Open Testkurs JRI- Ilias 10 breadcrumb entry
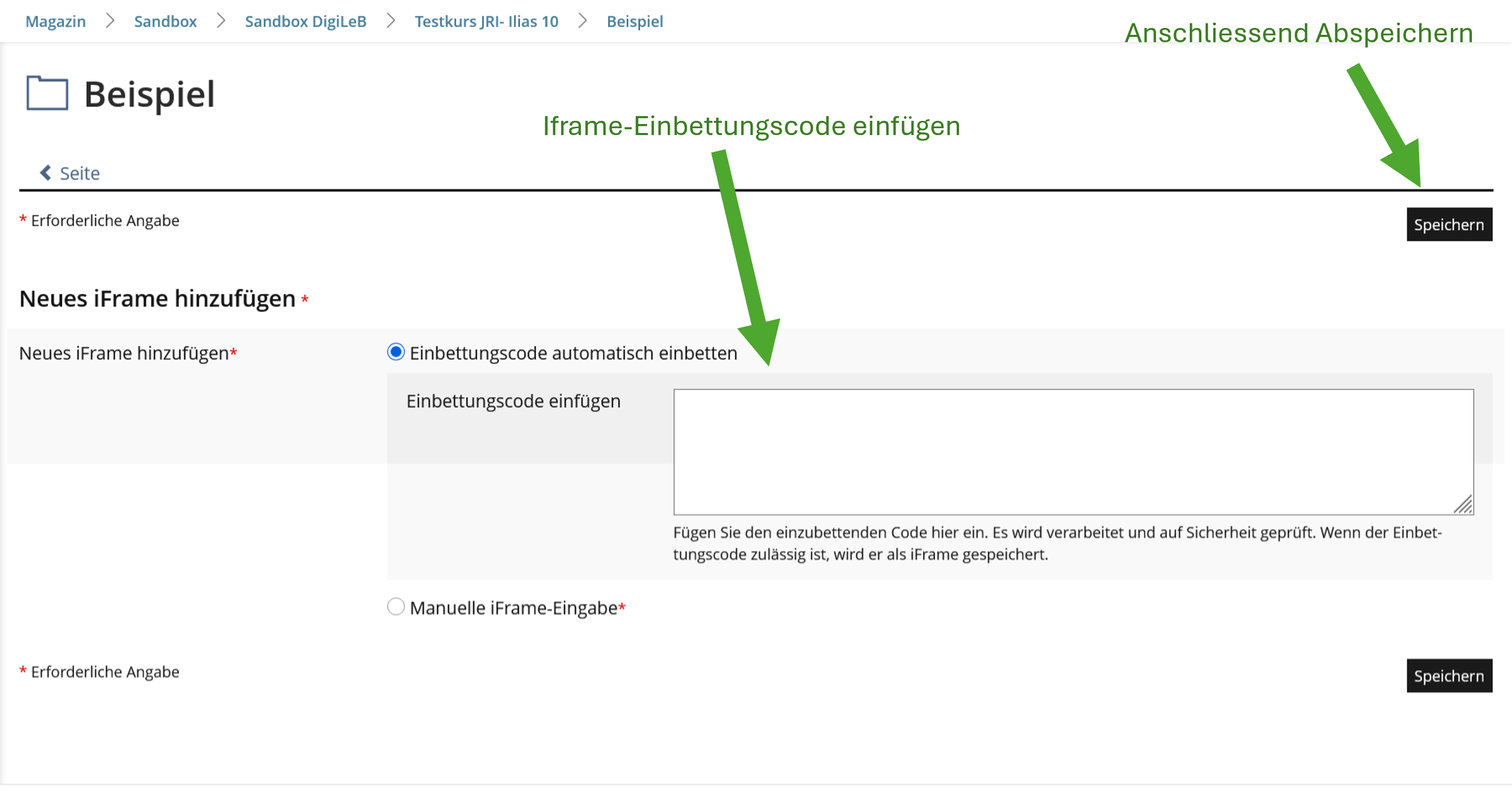This screenshot has width=1512, height=791. coord(486,21)
